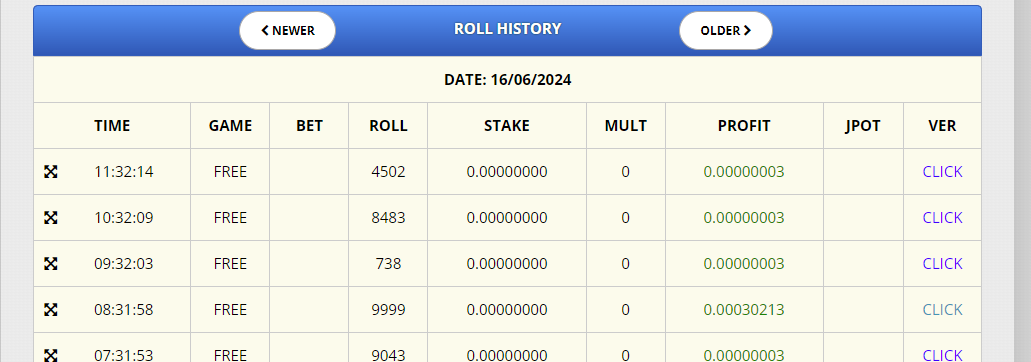Go to newer roll history
1031x362 pixels.
[x=287, y=30]
